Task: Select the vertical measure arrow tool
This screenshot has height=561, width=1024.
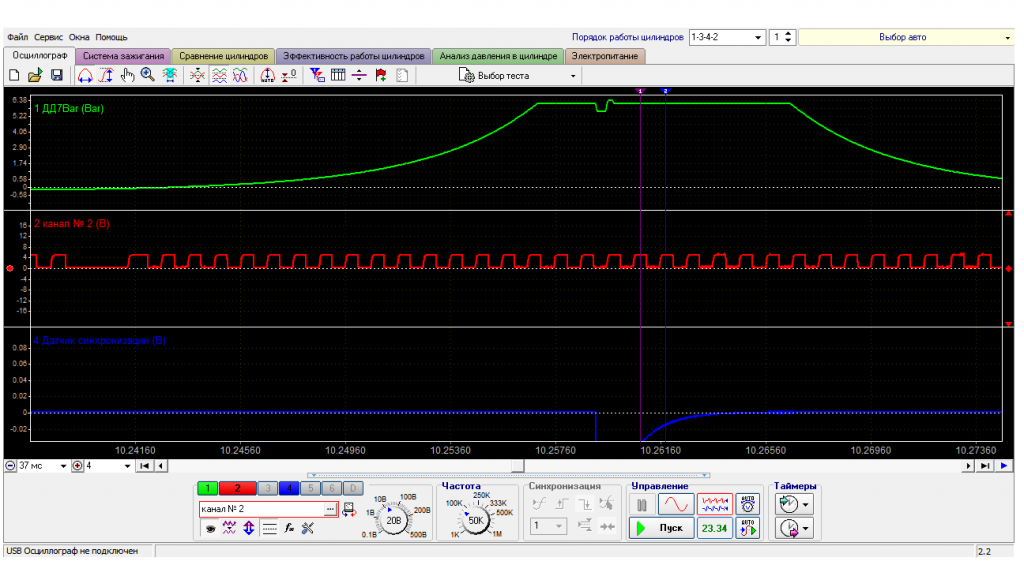Action: (106, 76)
